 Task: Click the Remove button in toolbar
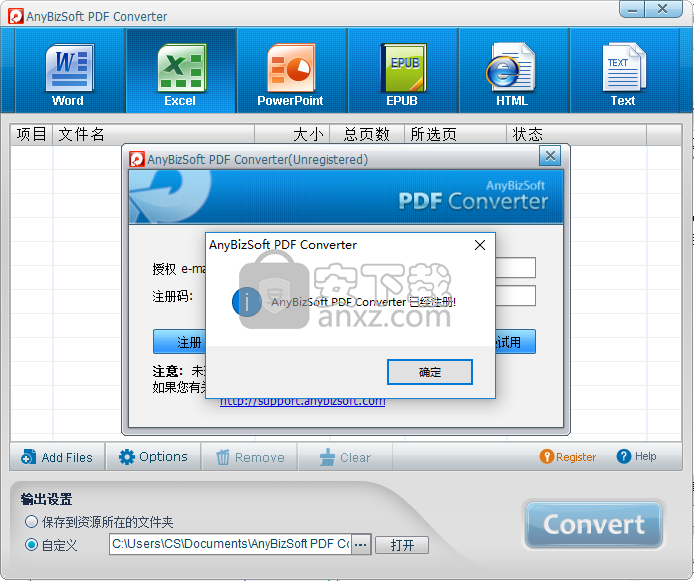tap(250, 457)
